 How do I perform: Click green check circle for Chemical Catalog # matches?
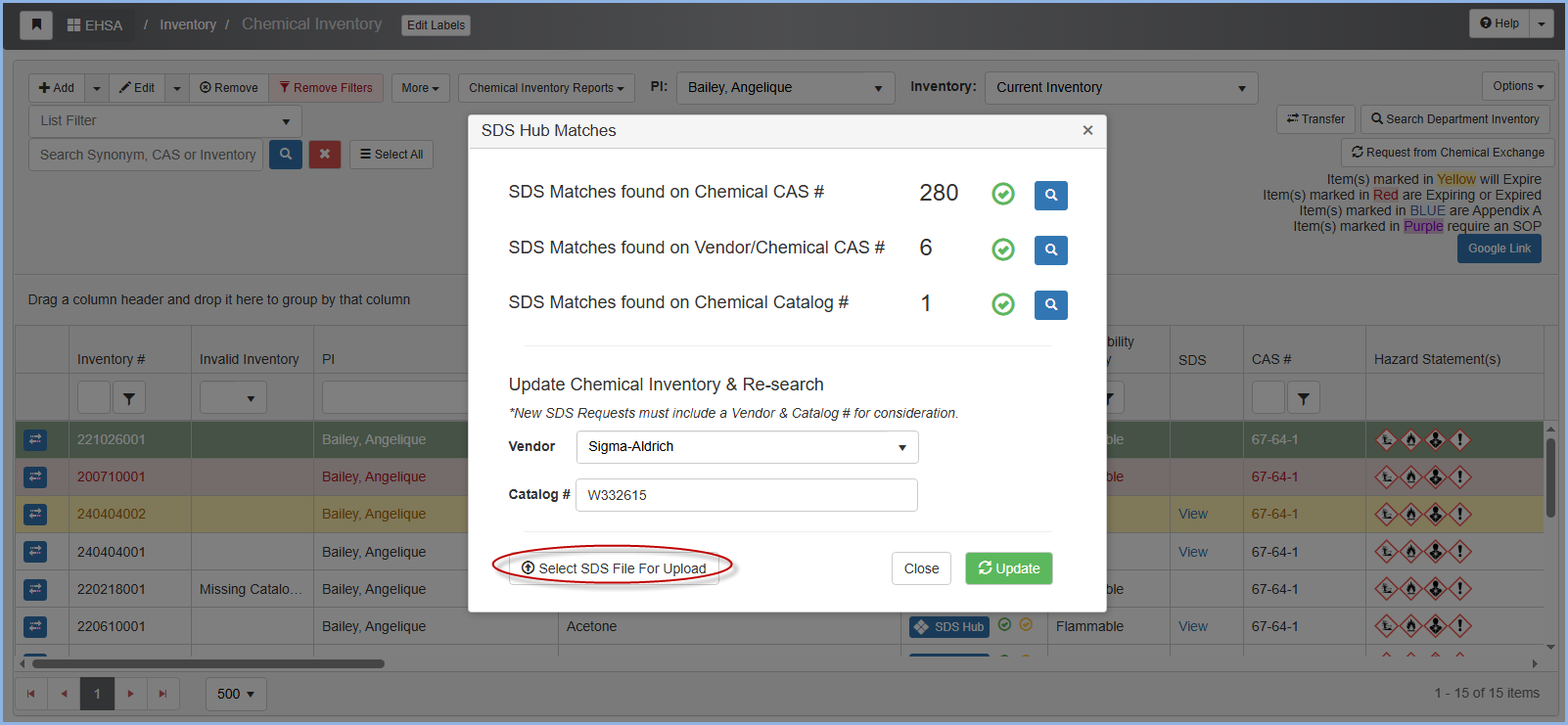[x=1003, y=304]
